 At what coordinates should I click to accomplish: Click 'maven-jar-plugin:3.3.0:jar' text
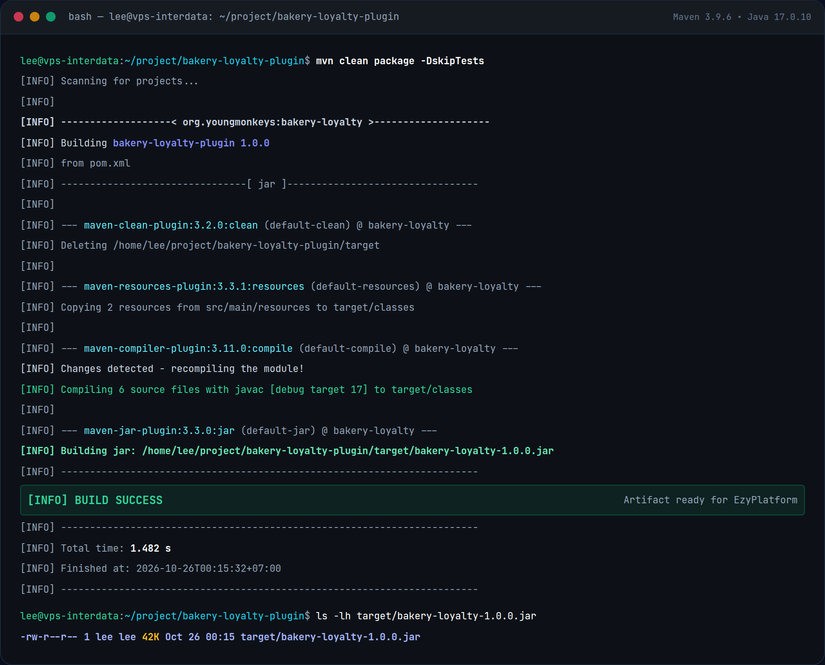coord(159,431)
